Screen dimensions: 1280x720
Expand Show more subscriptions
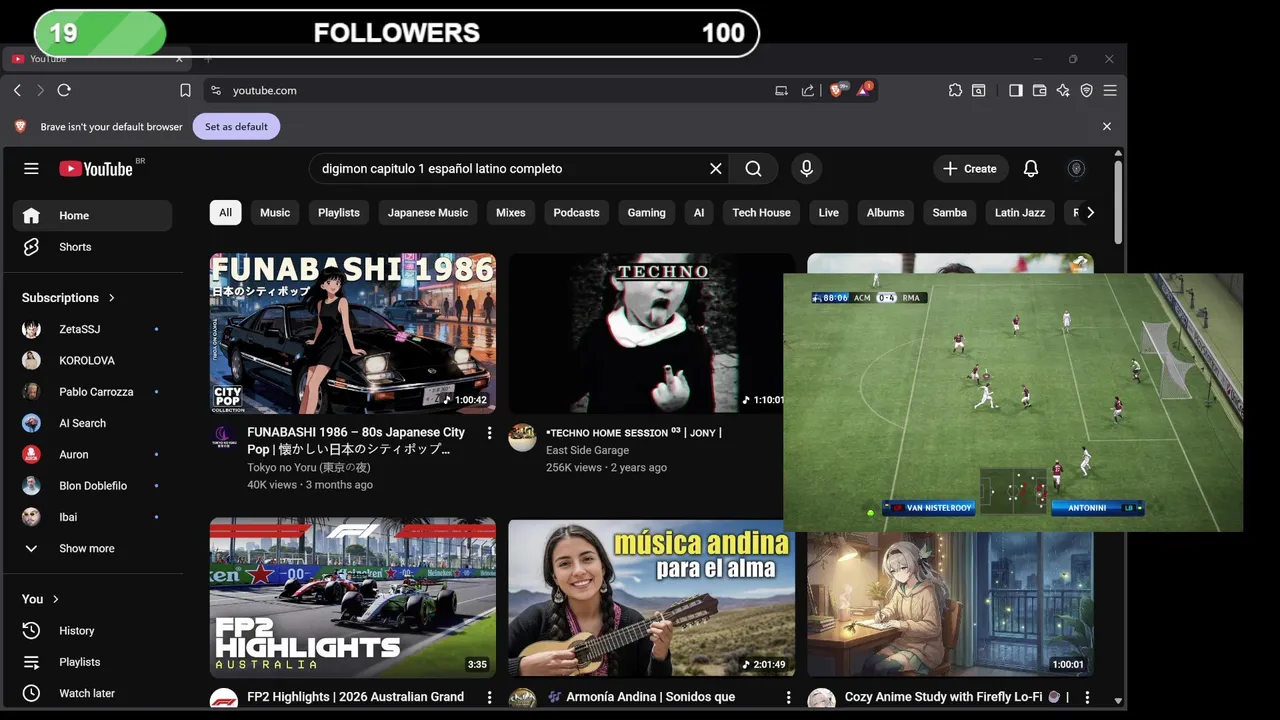92,548
